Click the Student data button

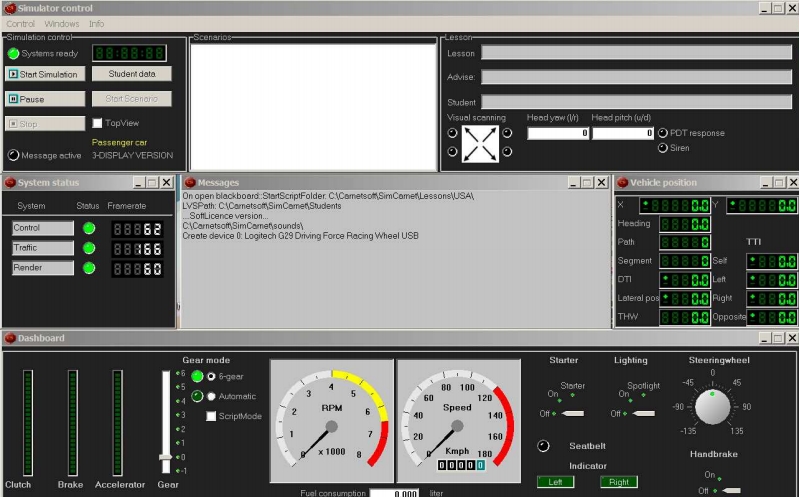132,74
